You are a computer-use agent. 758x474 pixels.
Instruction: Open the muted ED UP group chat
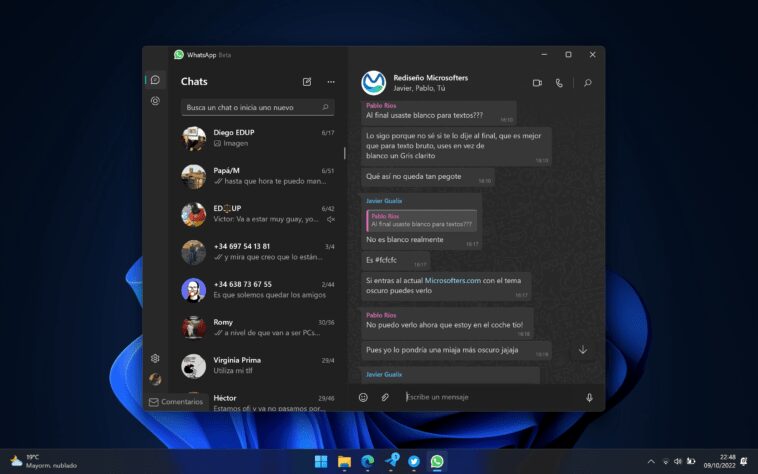point(257,214)
